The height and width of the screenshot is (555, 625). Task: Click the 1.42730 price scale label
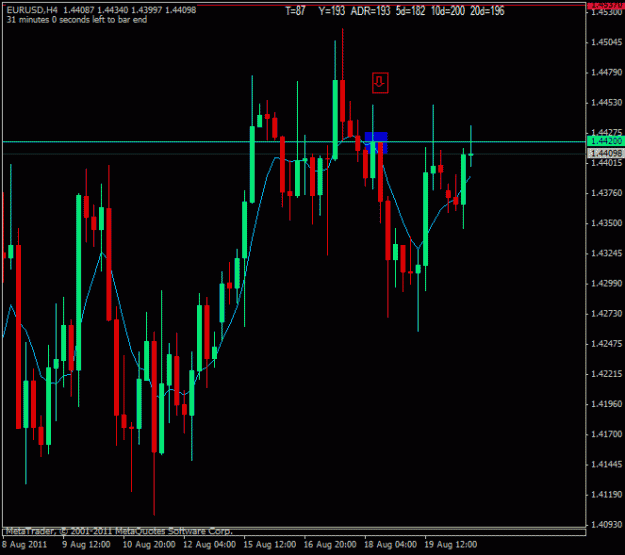606,313
